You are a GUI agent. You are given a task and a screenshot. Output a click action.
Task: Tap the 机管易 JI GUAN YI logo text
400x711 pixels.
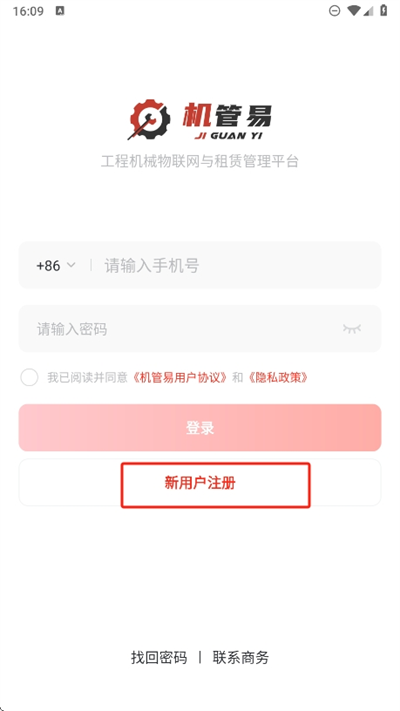(227, 122)
